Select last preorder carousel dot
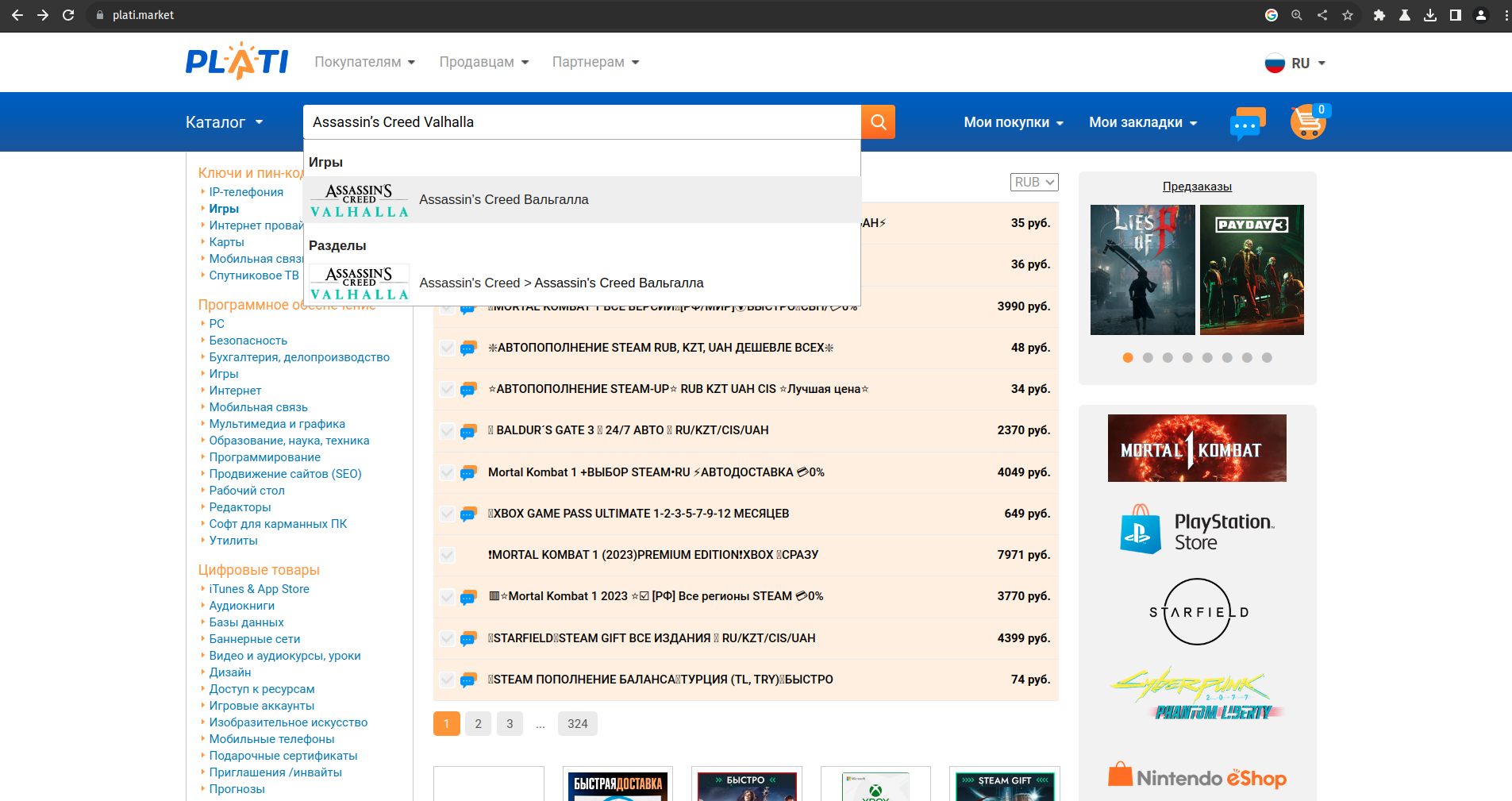Image resolution: width=1512 pixels, height=801 pixels. tap(1267, 358)
